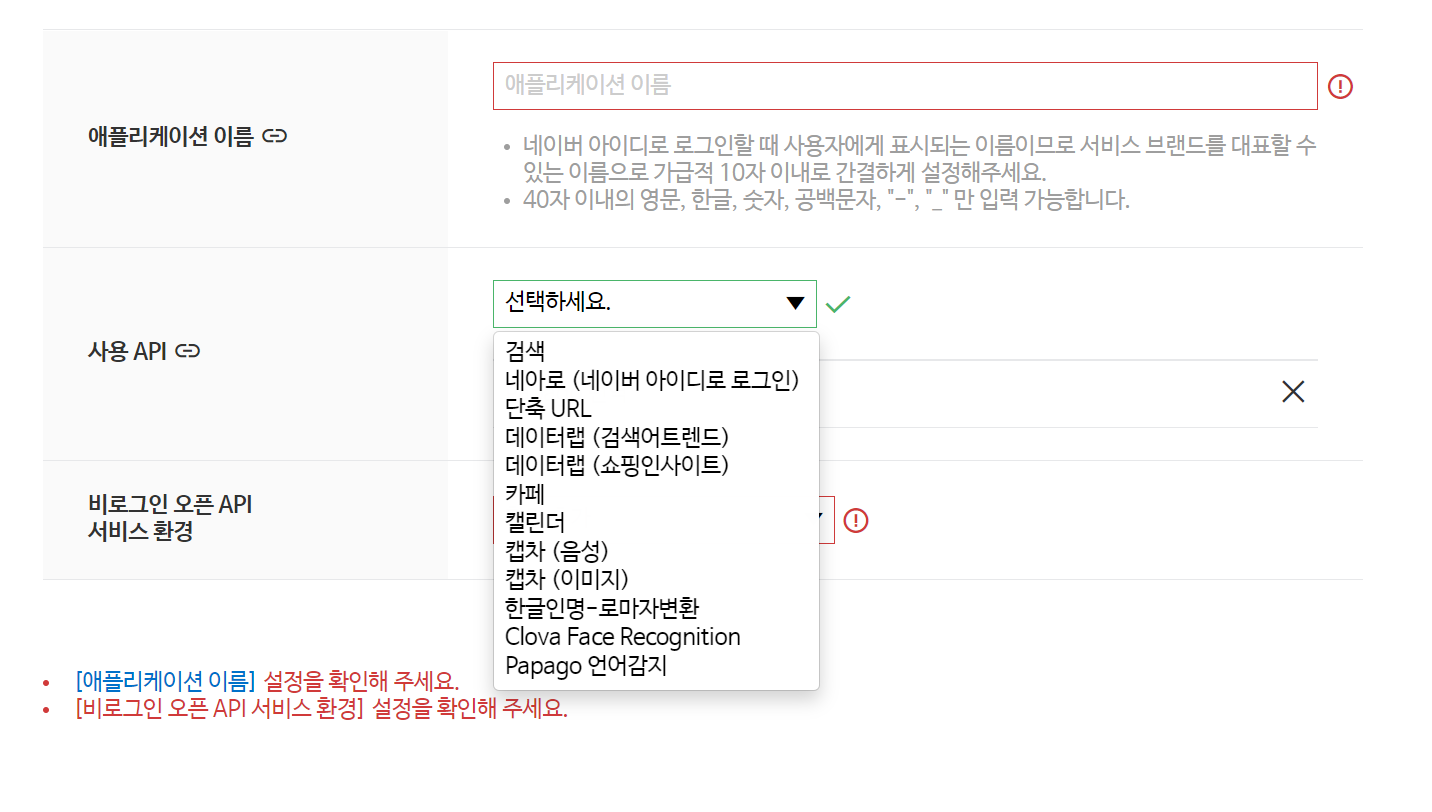This screenshot has height=812, width=1432.
Task: Choose Papago 언어감지 option
Action: [586, 665]
